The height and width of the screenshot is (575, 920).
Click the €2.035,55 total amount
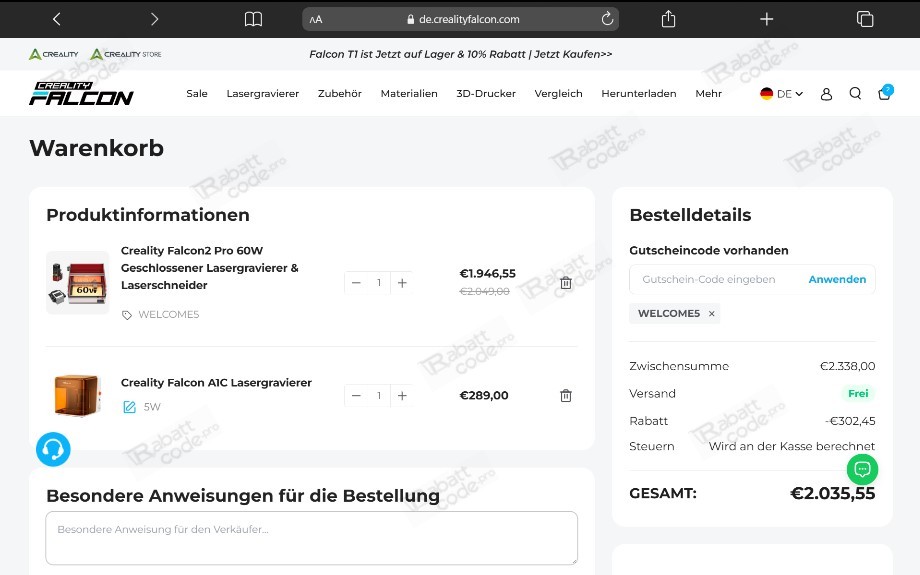click(833, 493)
